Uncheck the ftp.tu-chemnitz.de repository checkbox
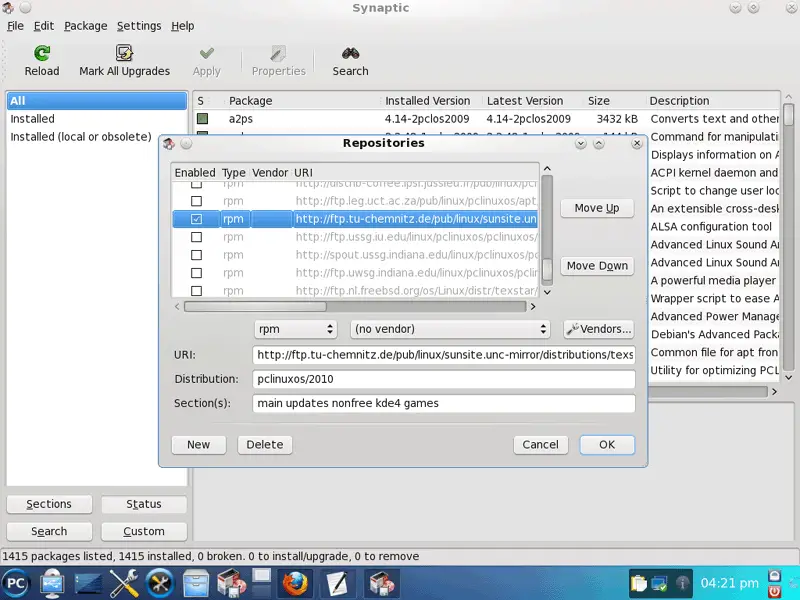The height and width of the screenshot is (600, 800). 196,219
